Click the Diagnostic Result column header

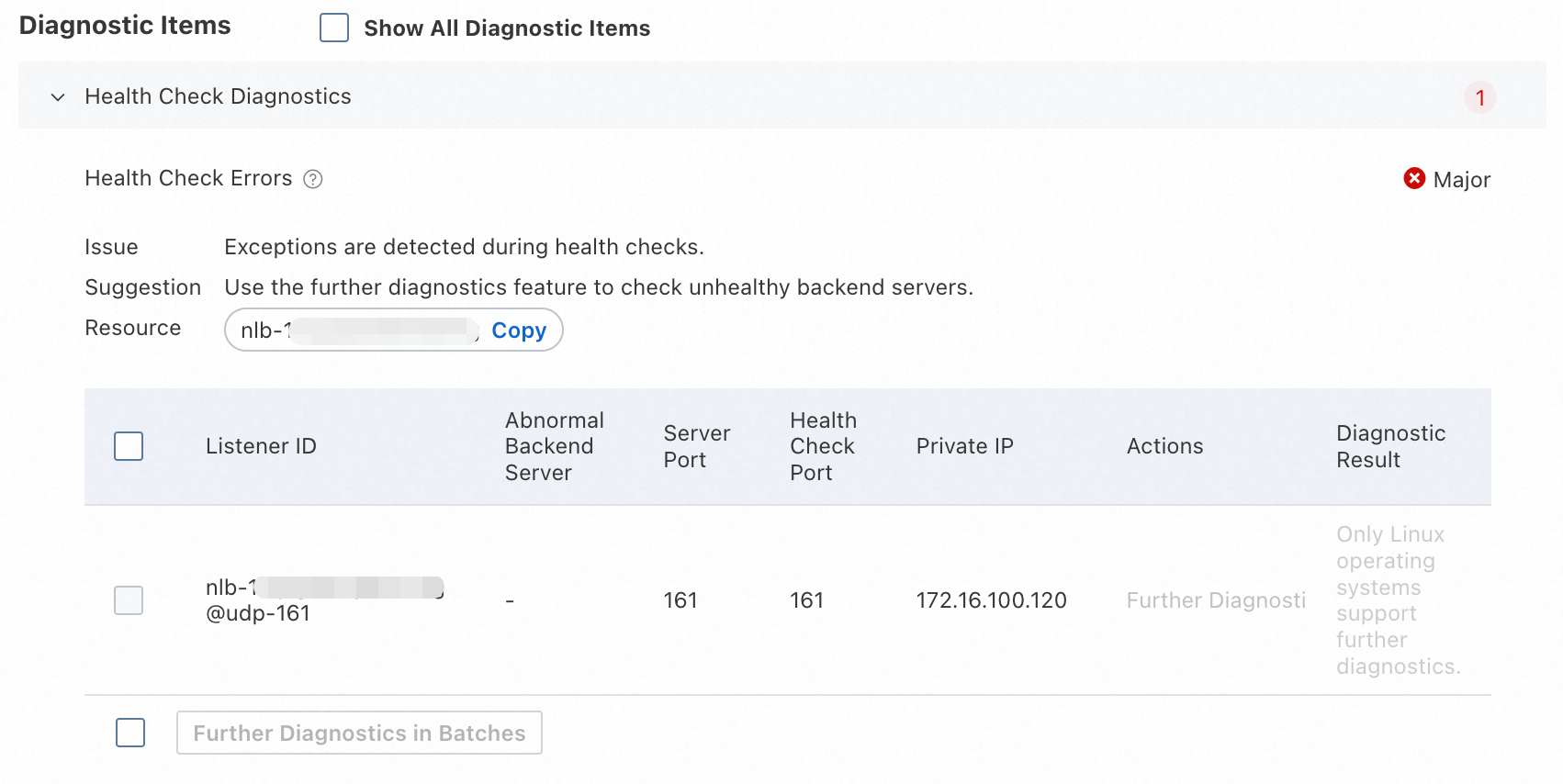coord(1390,446)
